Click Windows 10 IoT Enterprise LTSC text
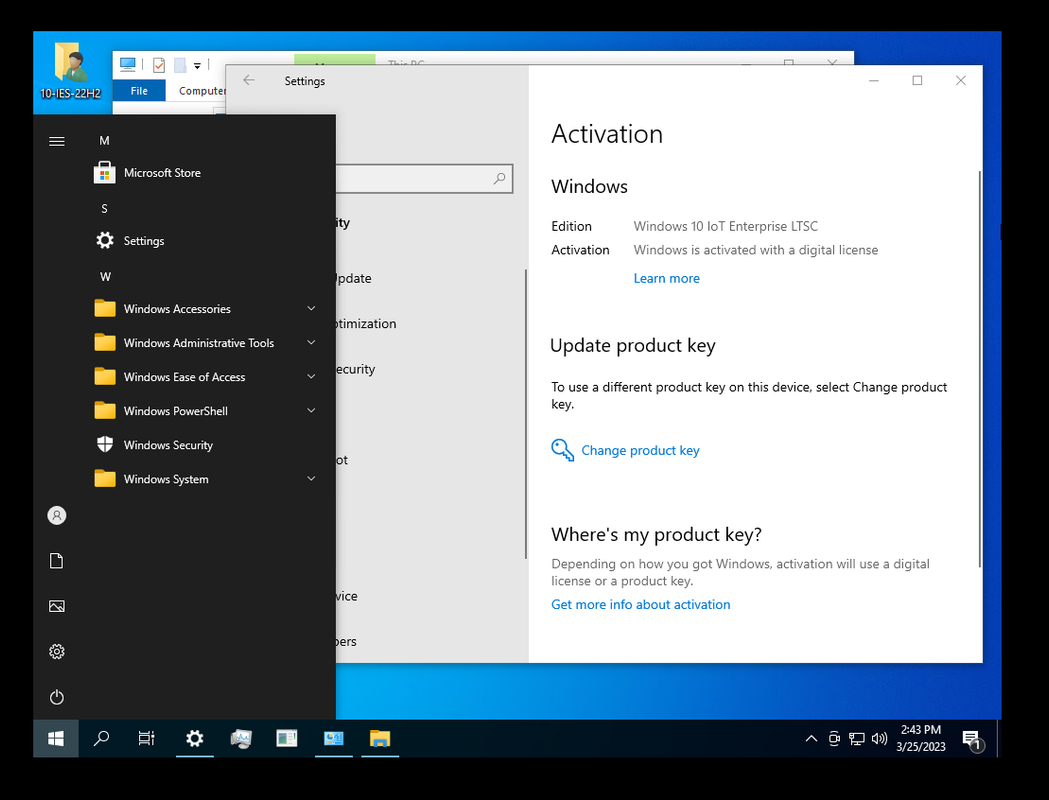The image size is (1049, 800). [725, 226]
